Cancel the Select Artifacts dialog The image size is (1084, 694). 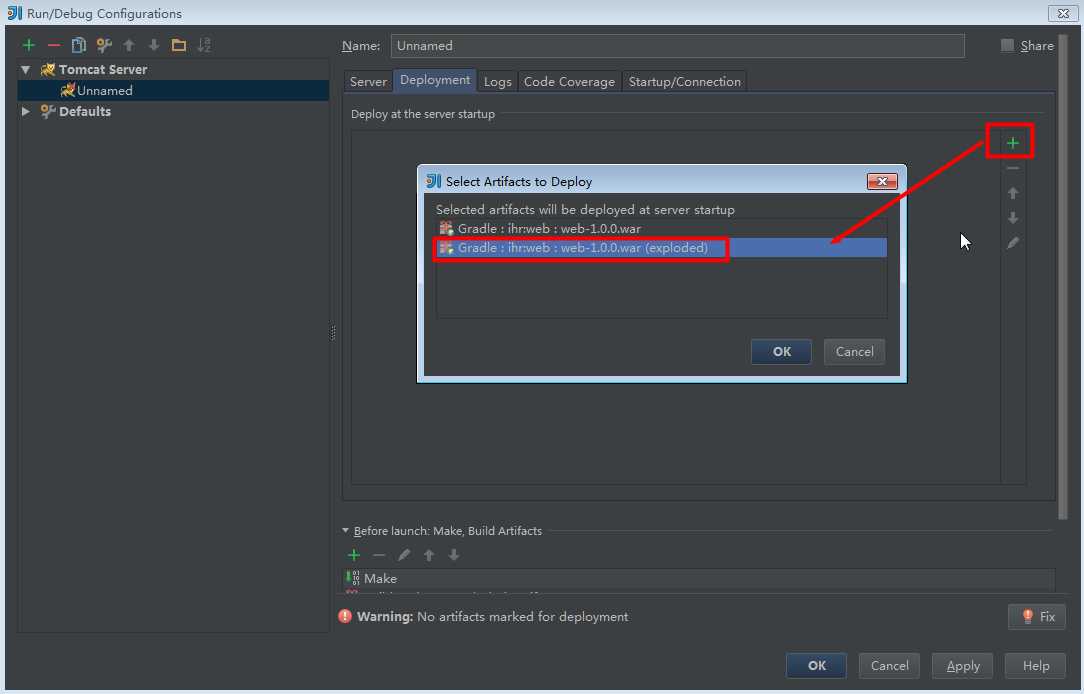coord(854,352)
